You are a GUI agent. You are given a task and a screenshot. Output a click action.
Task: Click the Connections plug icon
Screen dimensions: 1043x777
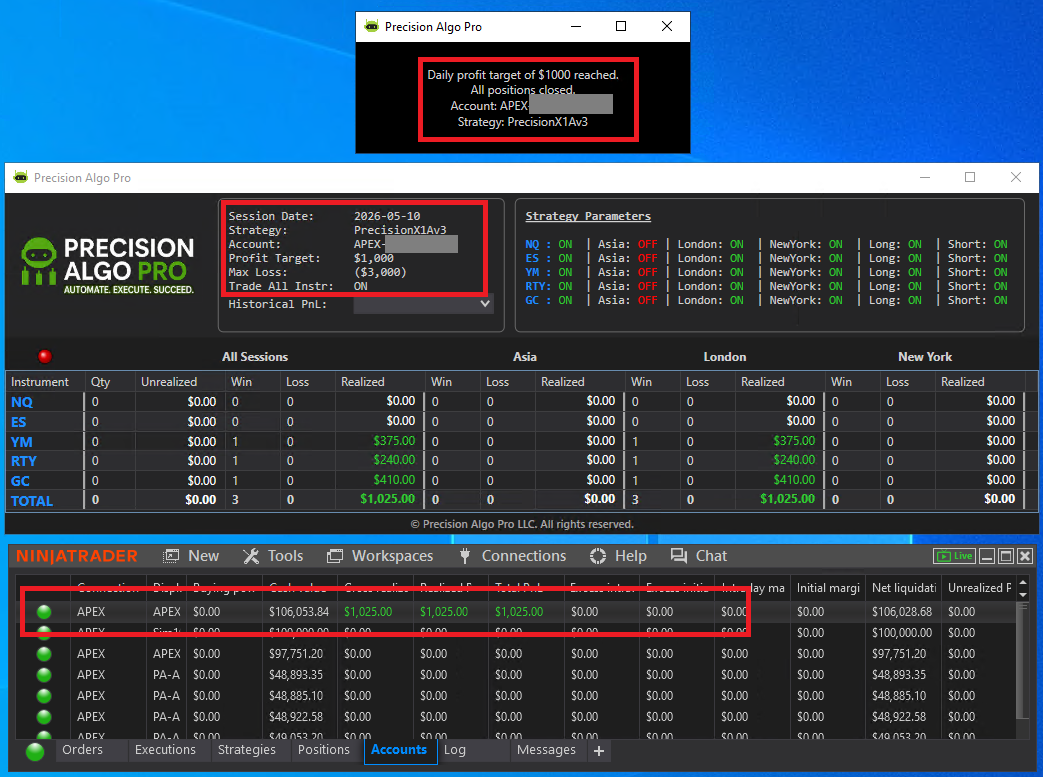pos(465,556)
